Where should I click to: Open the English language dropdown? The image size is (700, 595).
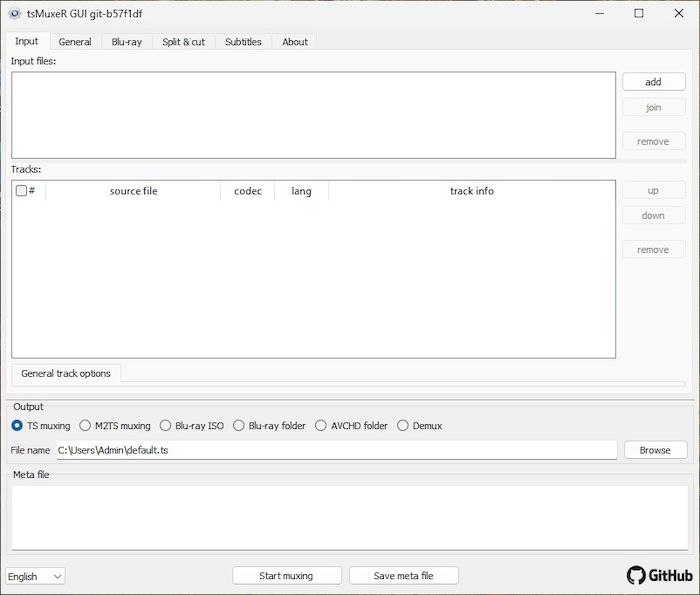[x=35, y=576]
